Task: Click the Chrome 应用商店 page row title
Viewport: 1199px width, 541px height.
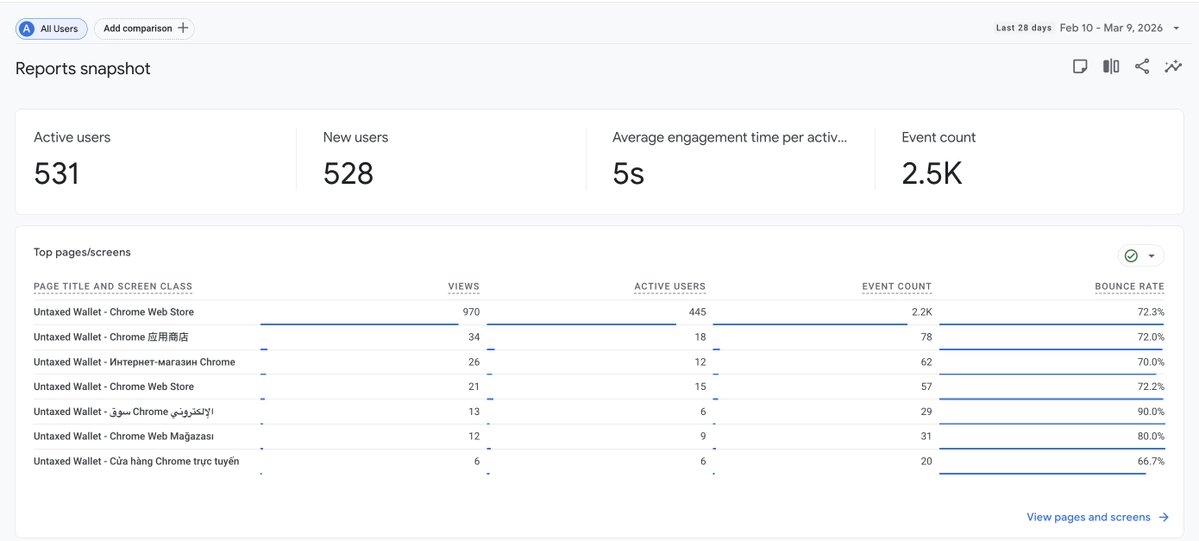Action: click(x=111, y=337)
